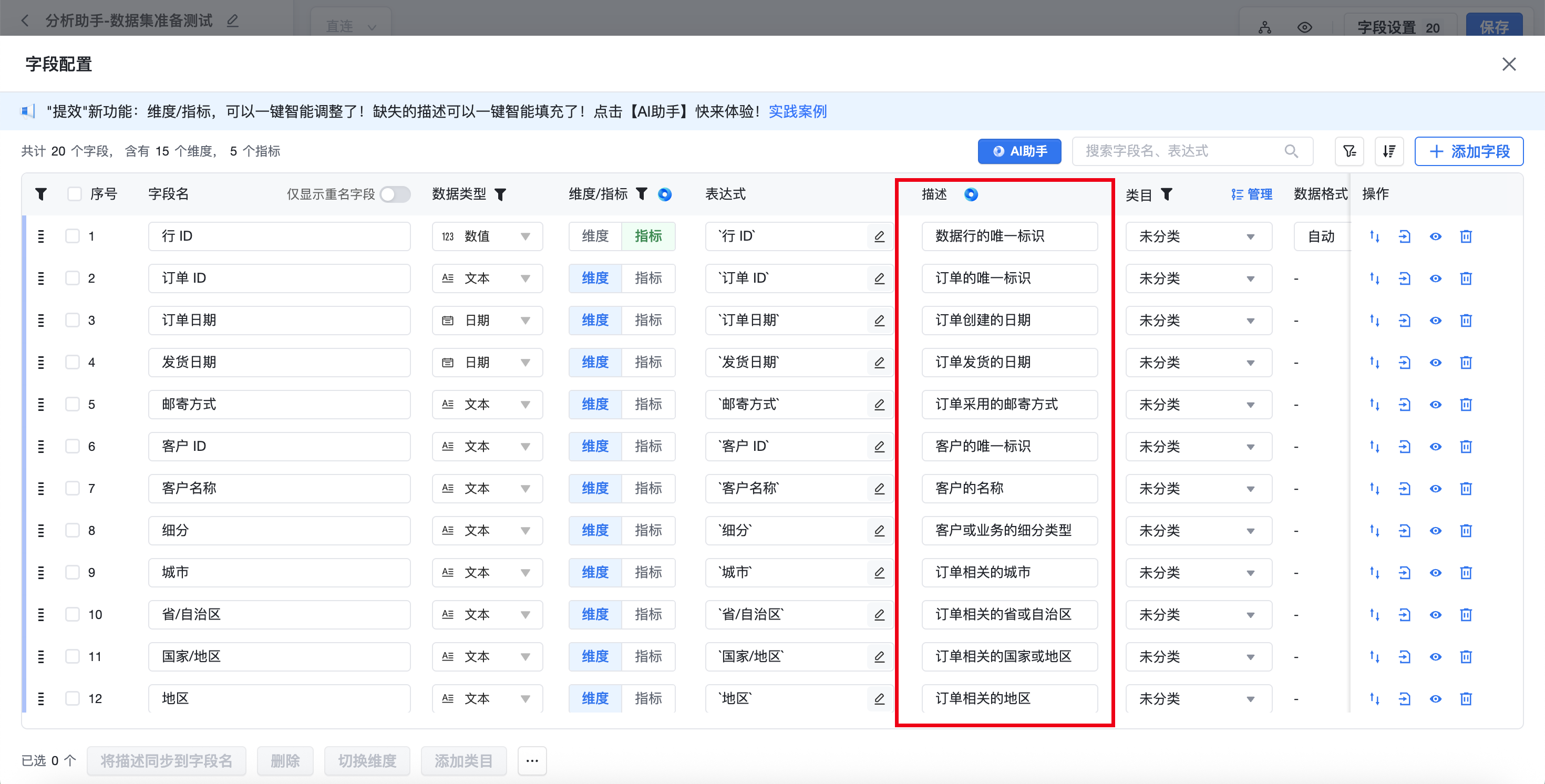This screenshot has height=784, width=1545.
Task: Click 数据类型 column filter icon
Action: click(x=500, y=194)
